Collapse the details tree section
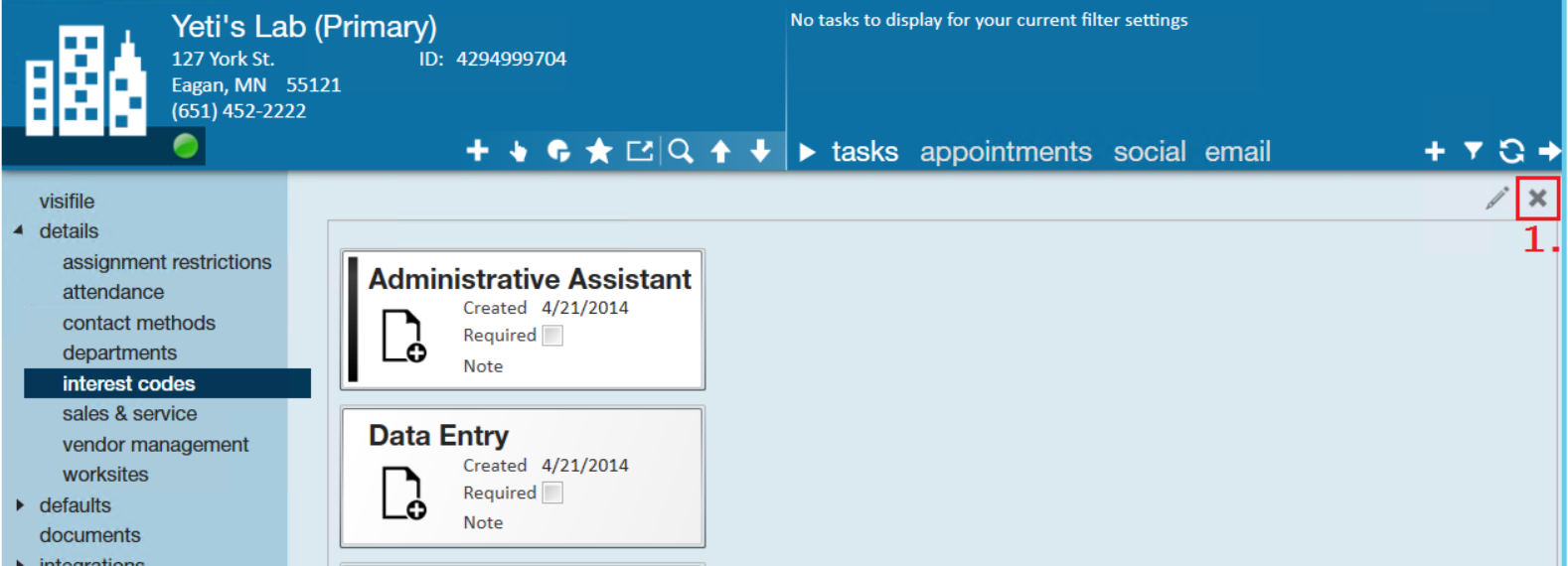Image resolution: width=1568 pixels, height=566 pixels. click(x=19, y=230)
